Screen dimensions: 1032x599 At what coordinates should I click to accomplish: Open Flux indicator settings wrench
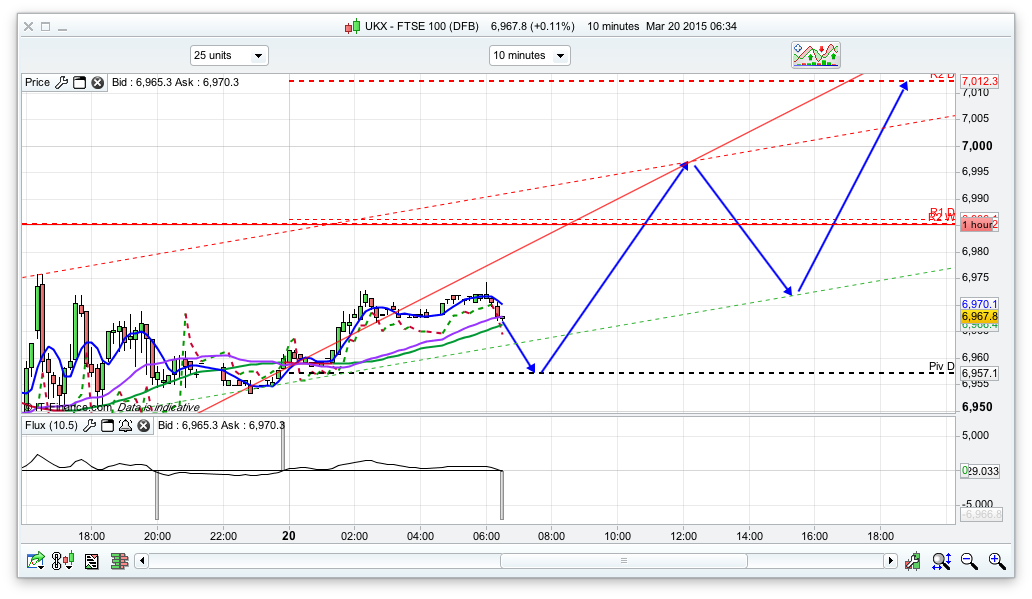89,426
